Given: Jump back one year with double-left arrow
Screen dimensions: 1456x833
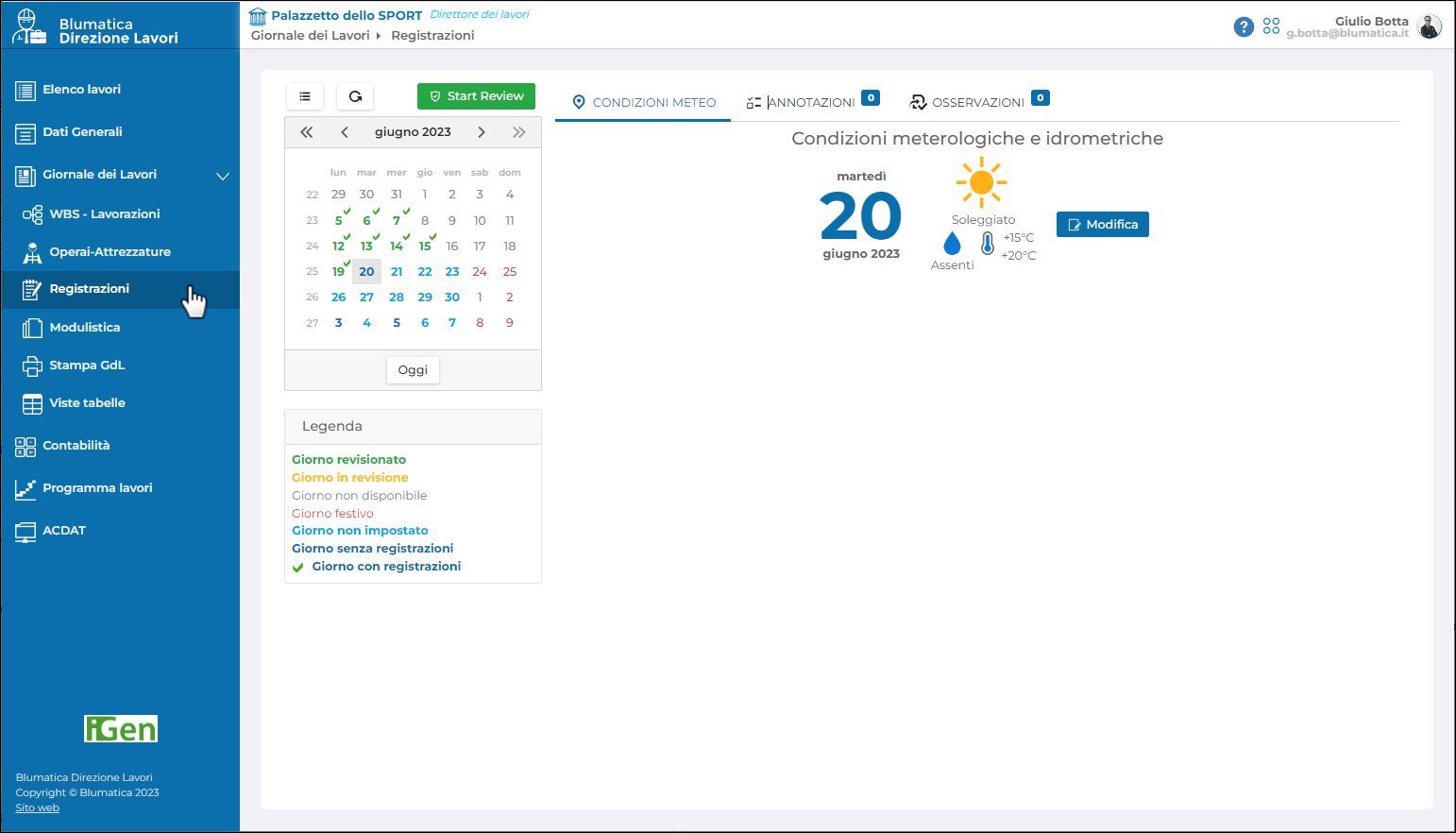Looking at the screenshot, I should pos(307,132).
